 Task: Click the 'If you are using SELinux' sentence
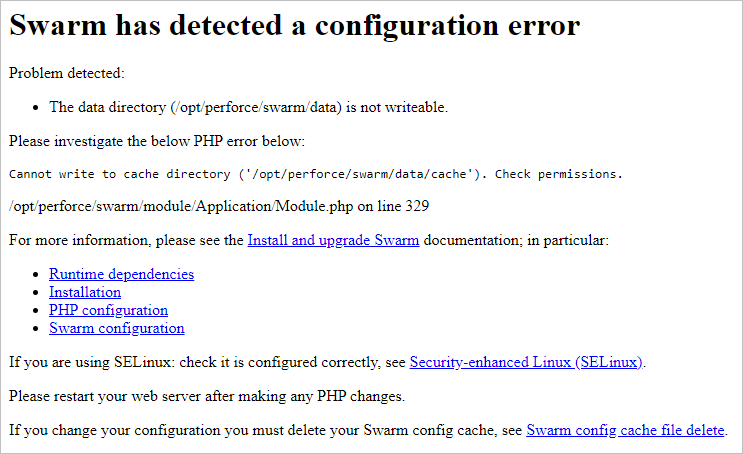click(x=208, y=362)
